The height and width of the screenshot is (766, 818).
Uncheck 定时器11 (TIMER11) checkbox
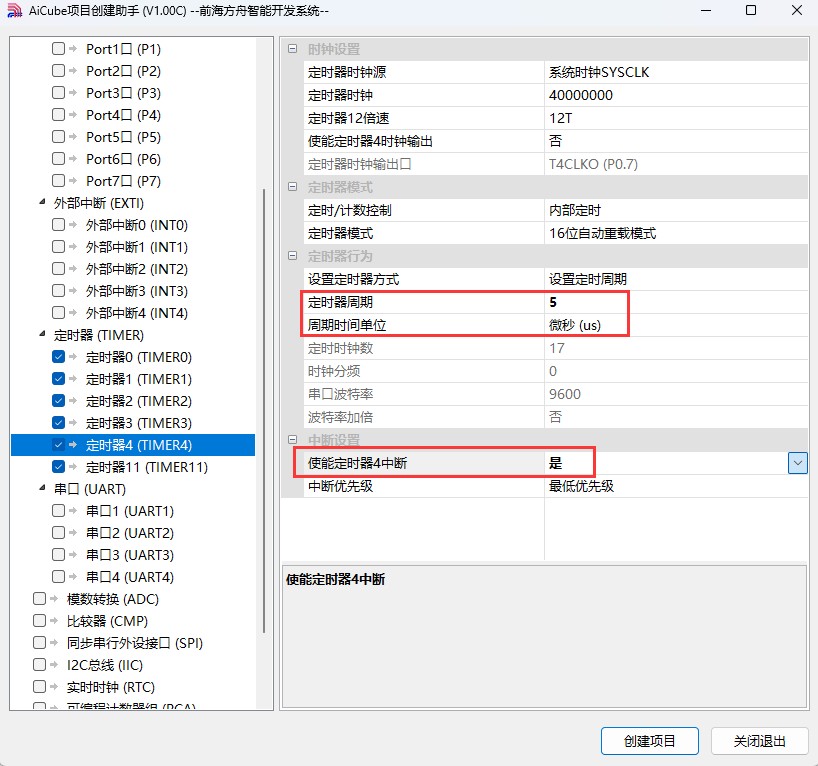(58, 467)
